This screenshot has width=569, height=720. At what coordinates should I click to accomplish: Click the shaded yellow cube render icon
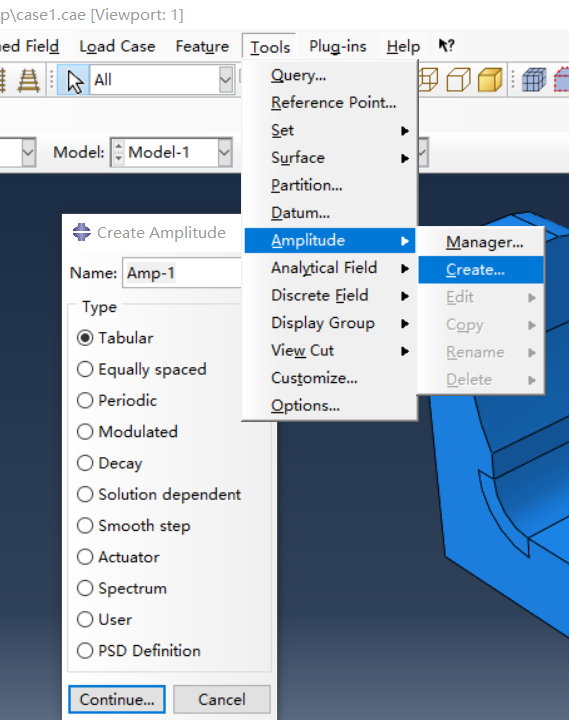pos(490,80)
